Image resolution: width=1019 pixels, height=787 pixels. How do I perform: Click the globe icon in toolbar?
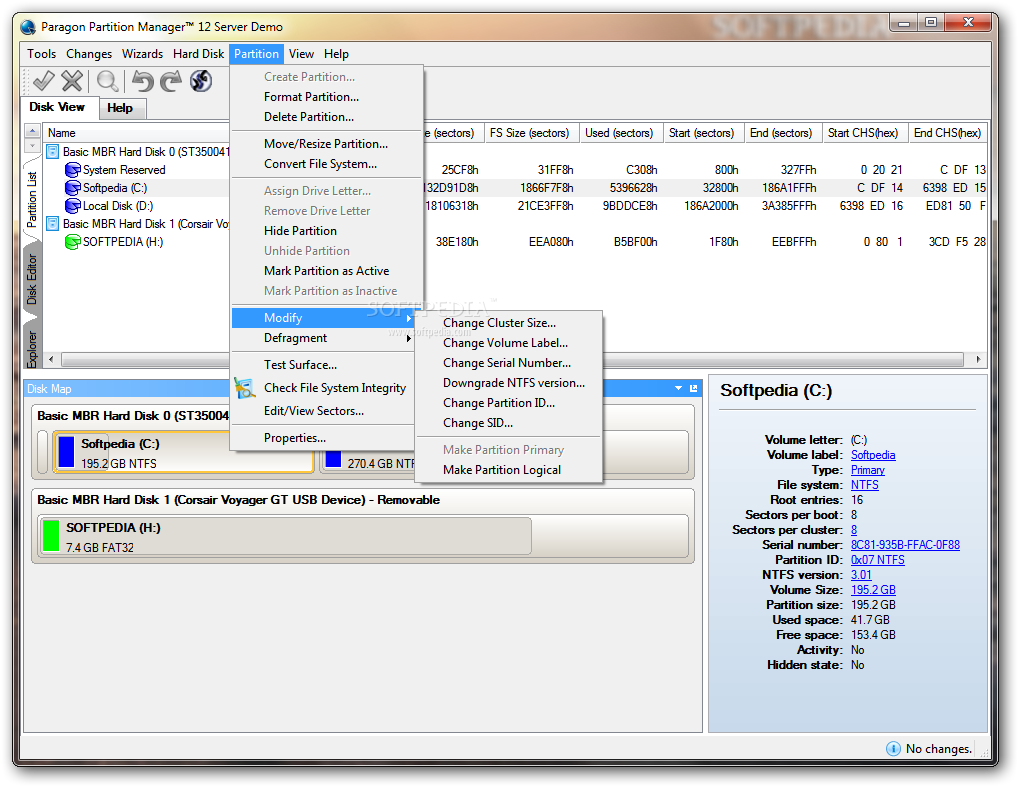click(201, 81)
